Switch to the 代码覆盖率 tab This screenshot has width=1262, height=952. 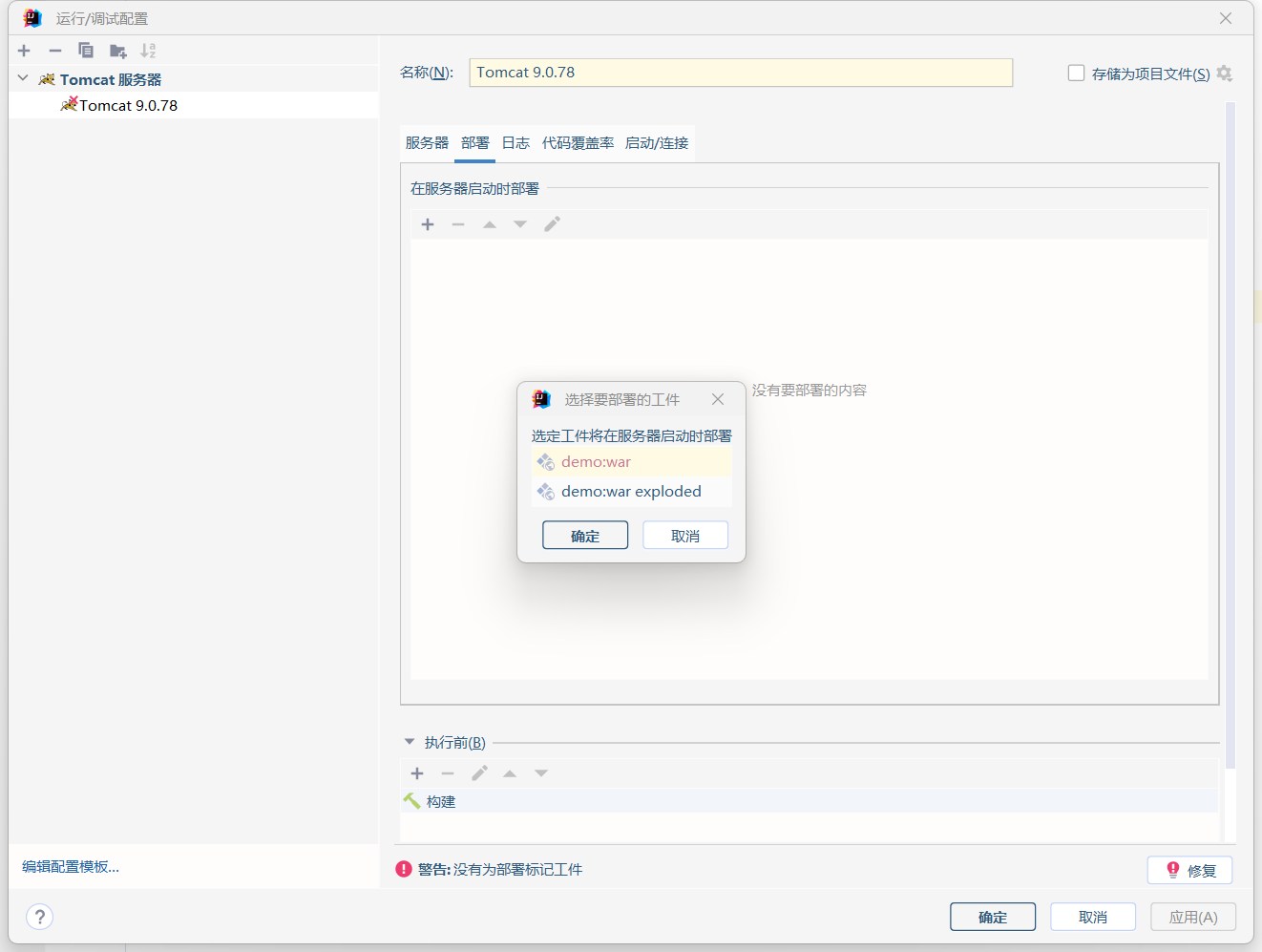tap(578, 143)
